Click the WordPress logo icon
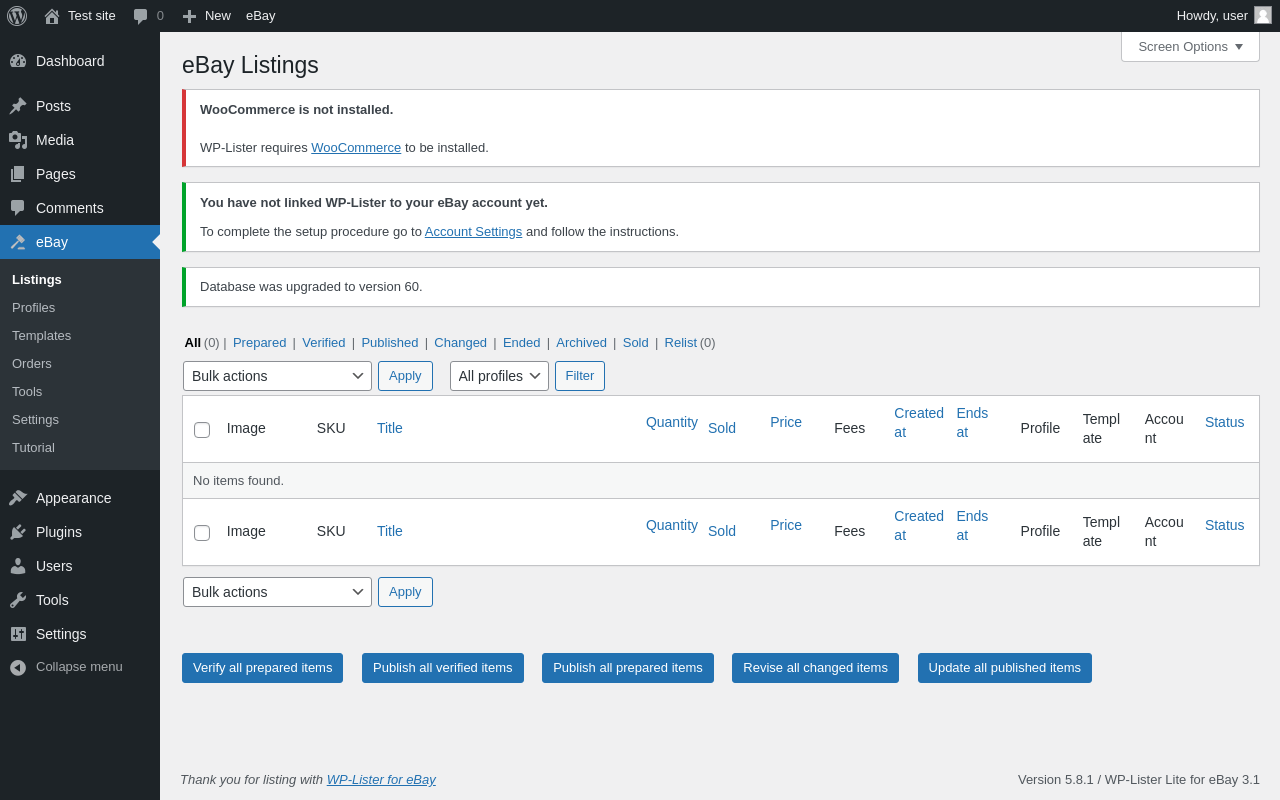 (17, 16)
